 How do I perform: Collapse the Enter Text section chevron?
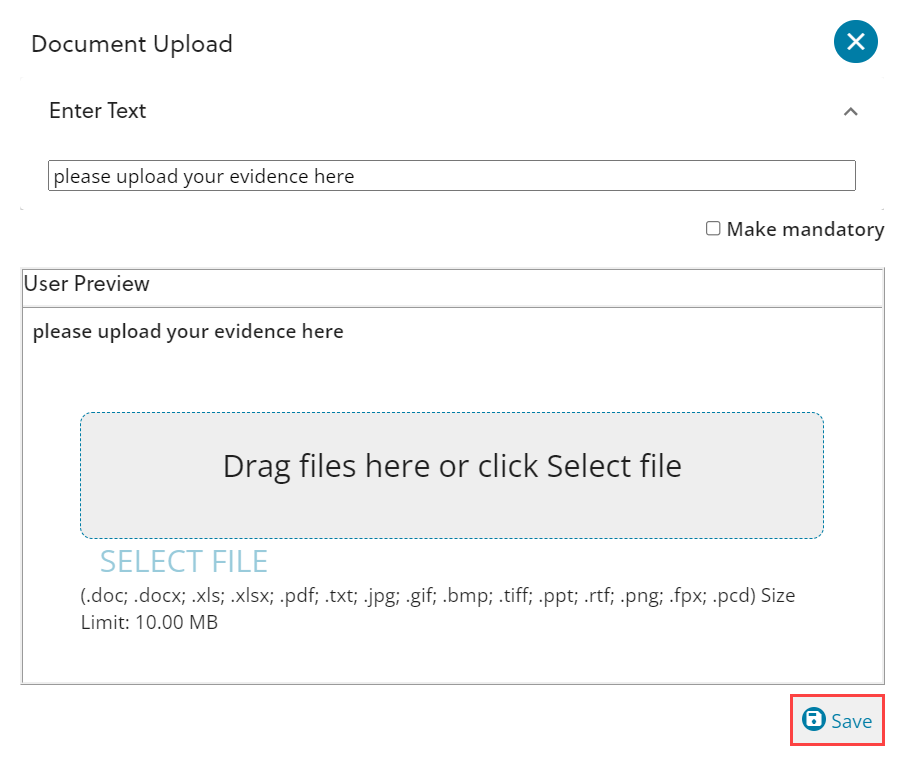tap(850, 111)
